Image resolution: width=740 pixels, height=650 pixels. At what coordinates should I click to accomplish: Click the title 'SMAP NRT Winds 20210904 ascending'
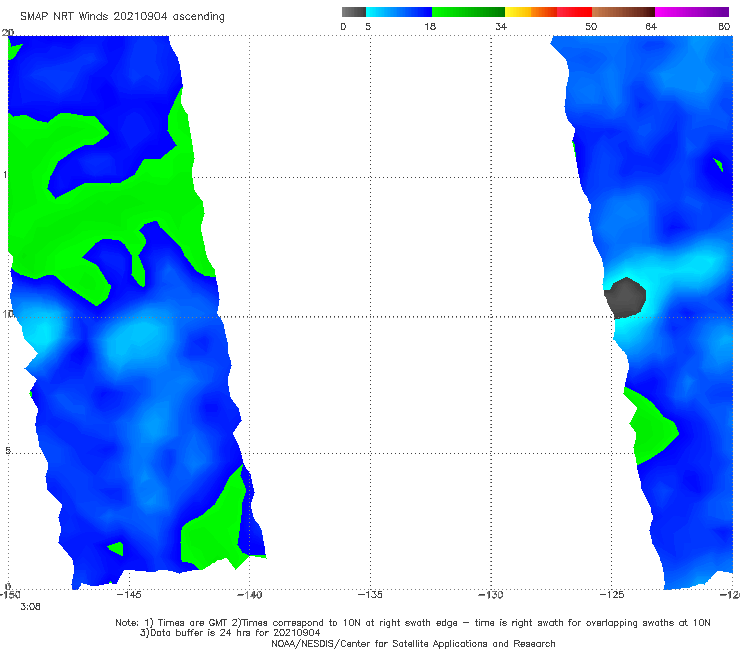(122, 16)
